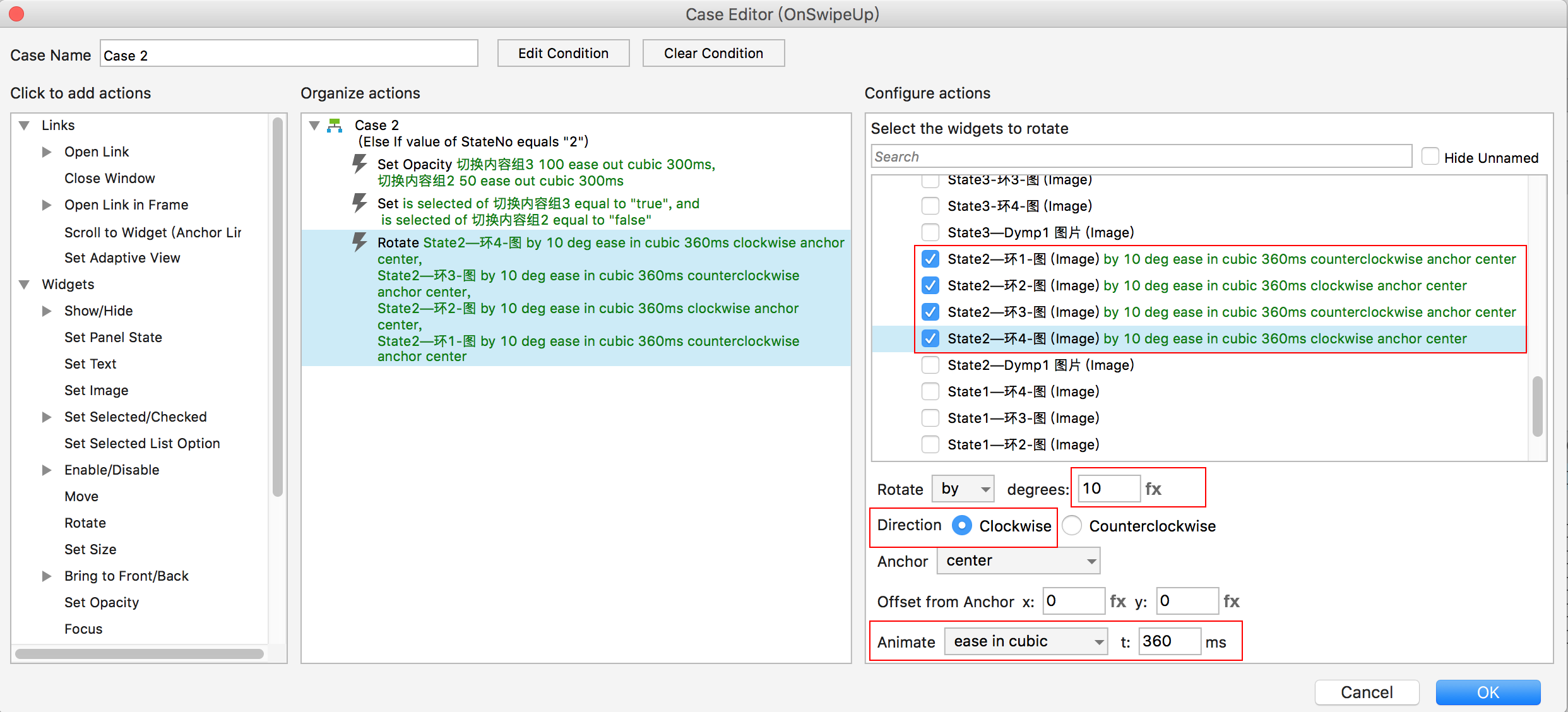Click the Edit Condition button
Screen dimensions: 1568x712
point(563,53)
